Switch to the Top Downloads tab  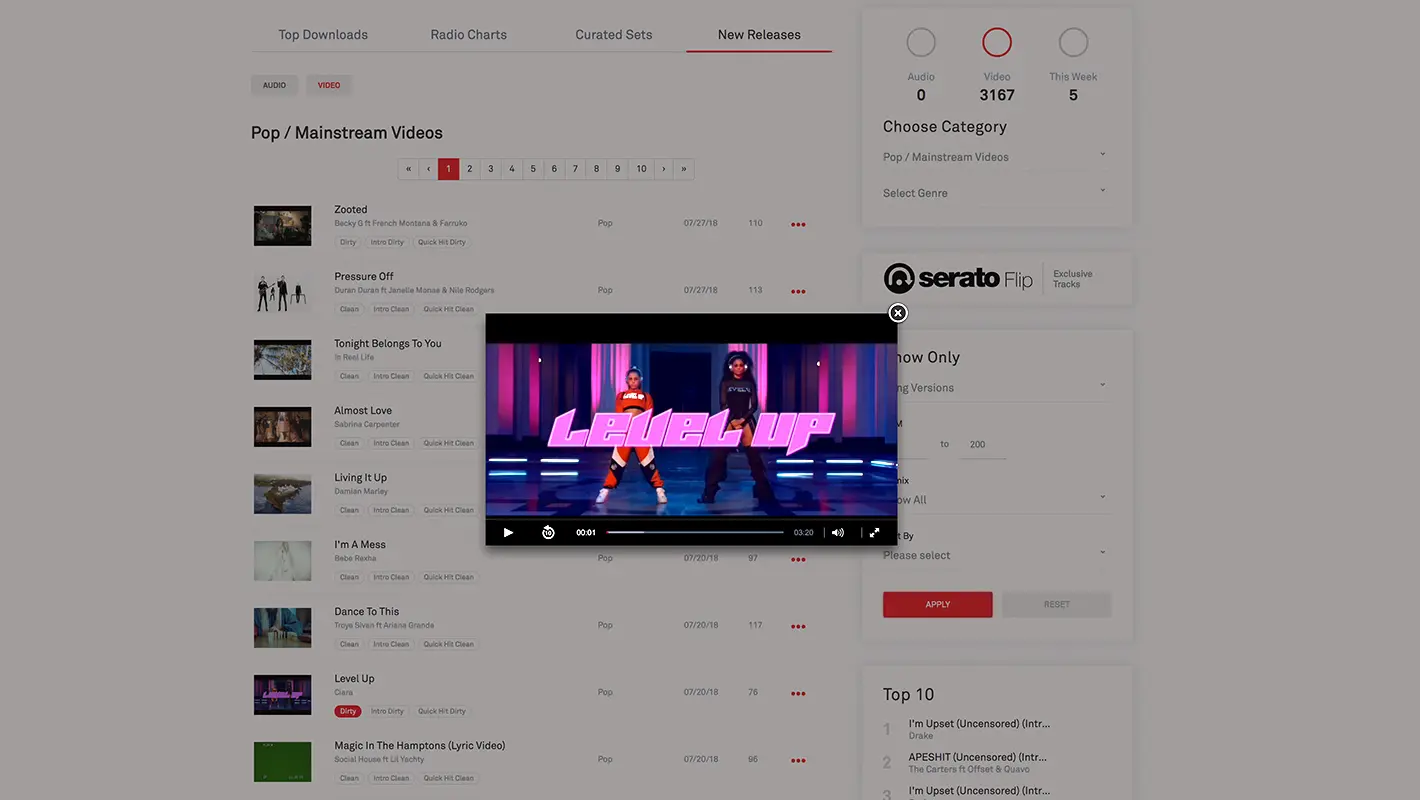click(x=323, y=35)
